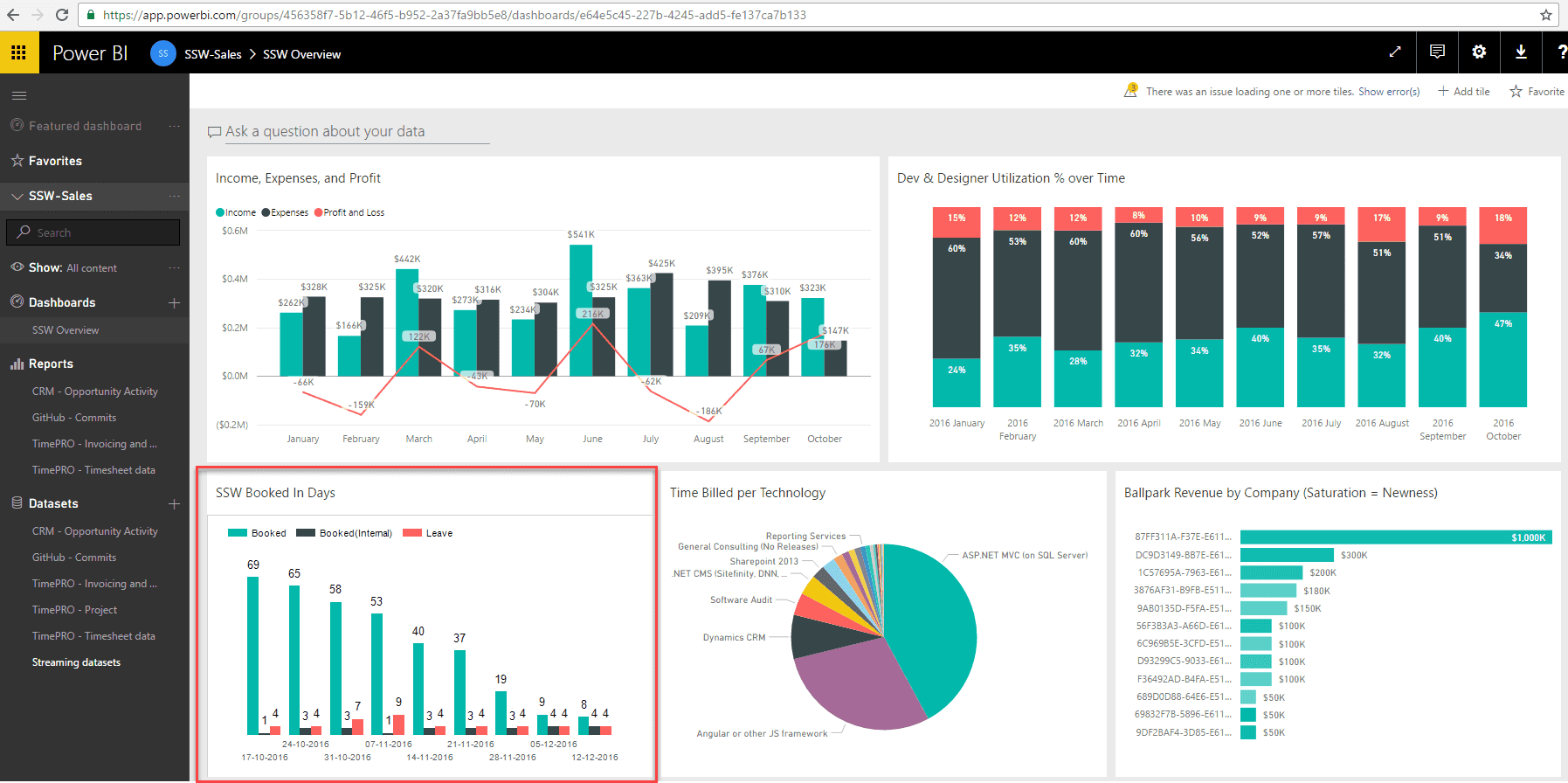Click SSW-Sales breadcrumb link
The width and height of the screenshot is (1568, 783).
(212, 54)
